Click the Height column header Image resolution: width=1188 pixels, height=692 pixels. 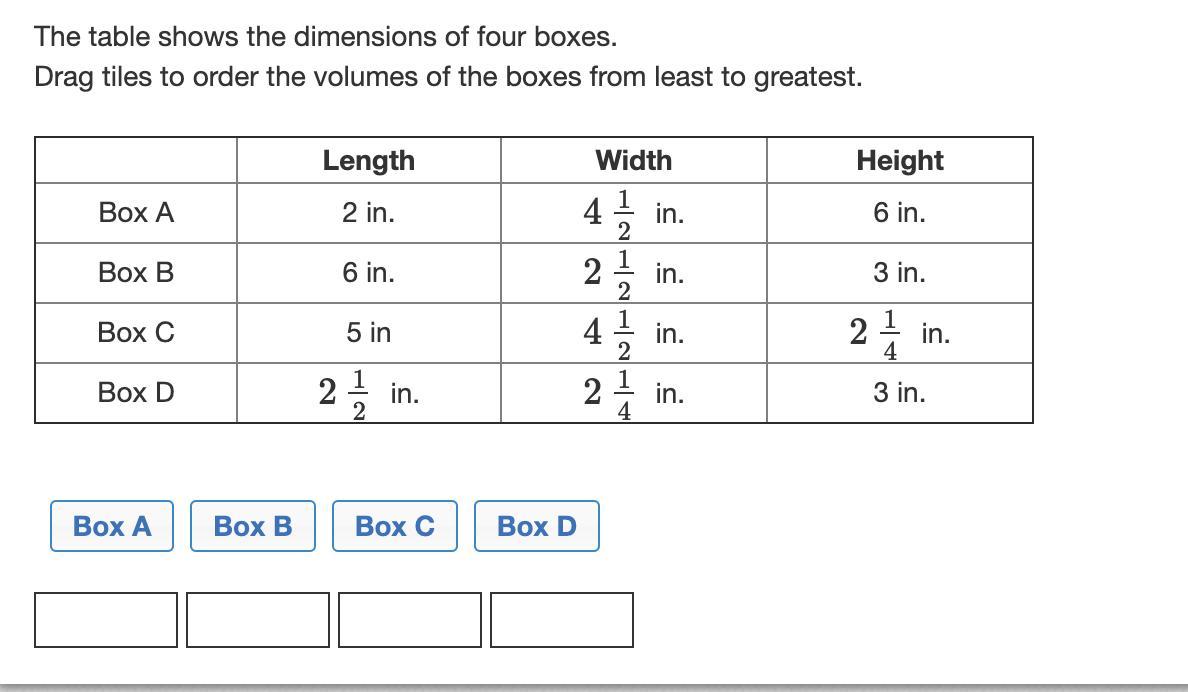coord(899,161)
